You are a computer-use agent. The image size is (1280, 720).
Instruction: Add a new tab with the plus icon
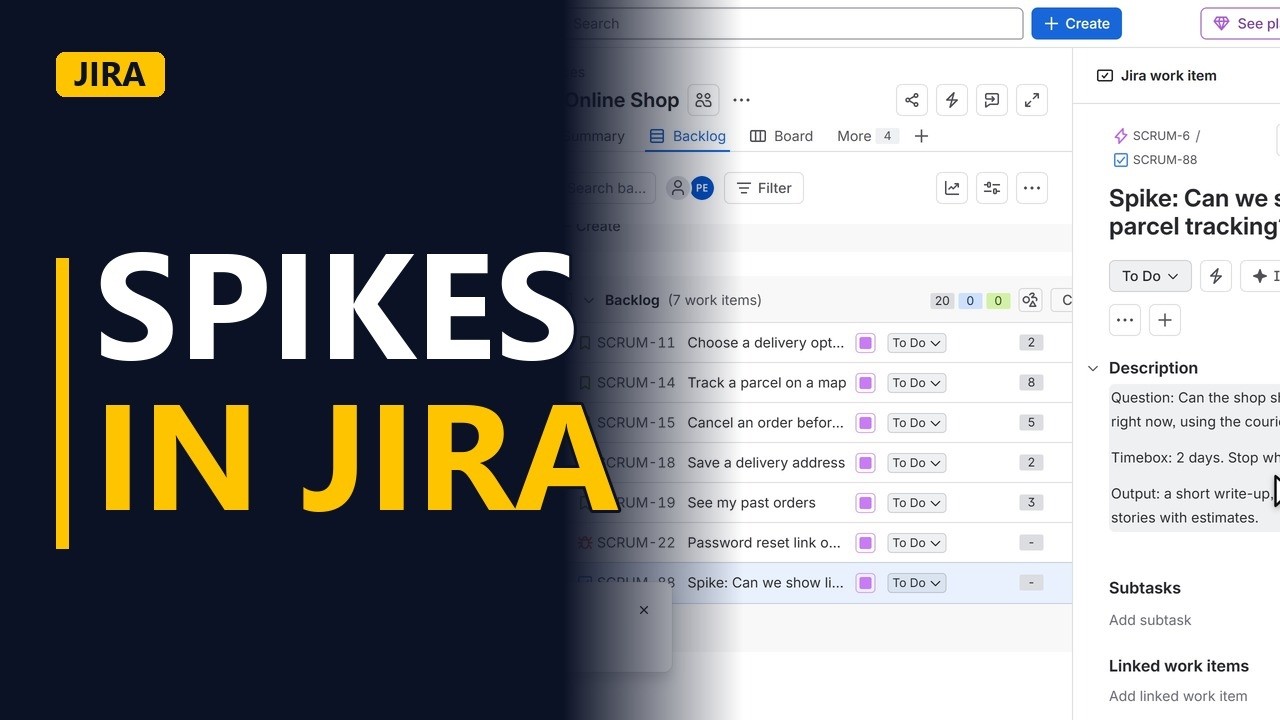point(921,136)
